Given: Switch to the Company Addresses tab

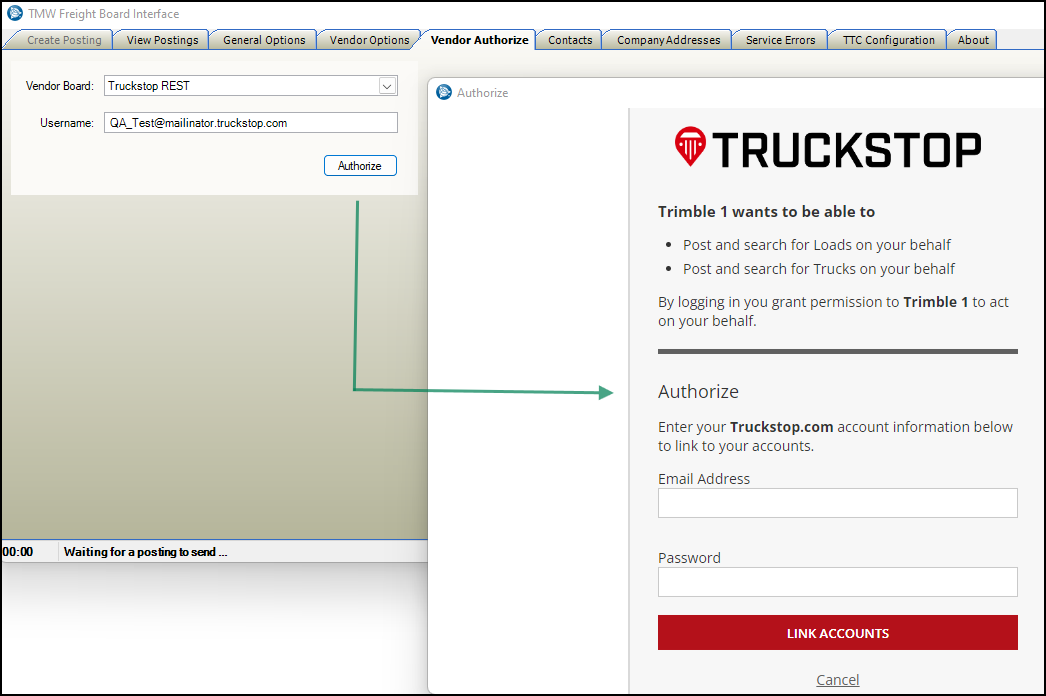Looking at the screenshot, I should pyautogui.click(x=666, y=39).
